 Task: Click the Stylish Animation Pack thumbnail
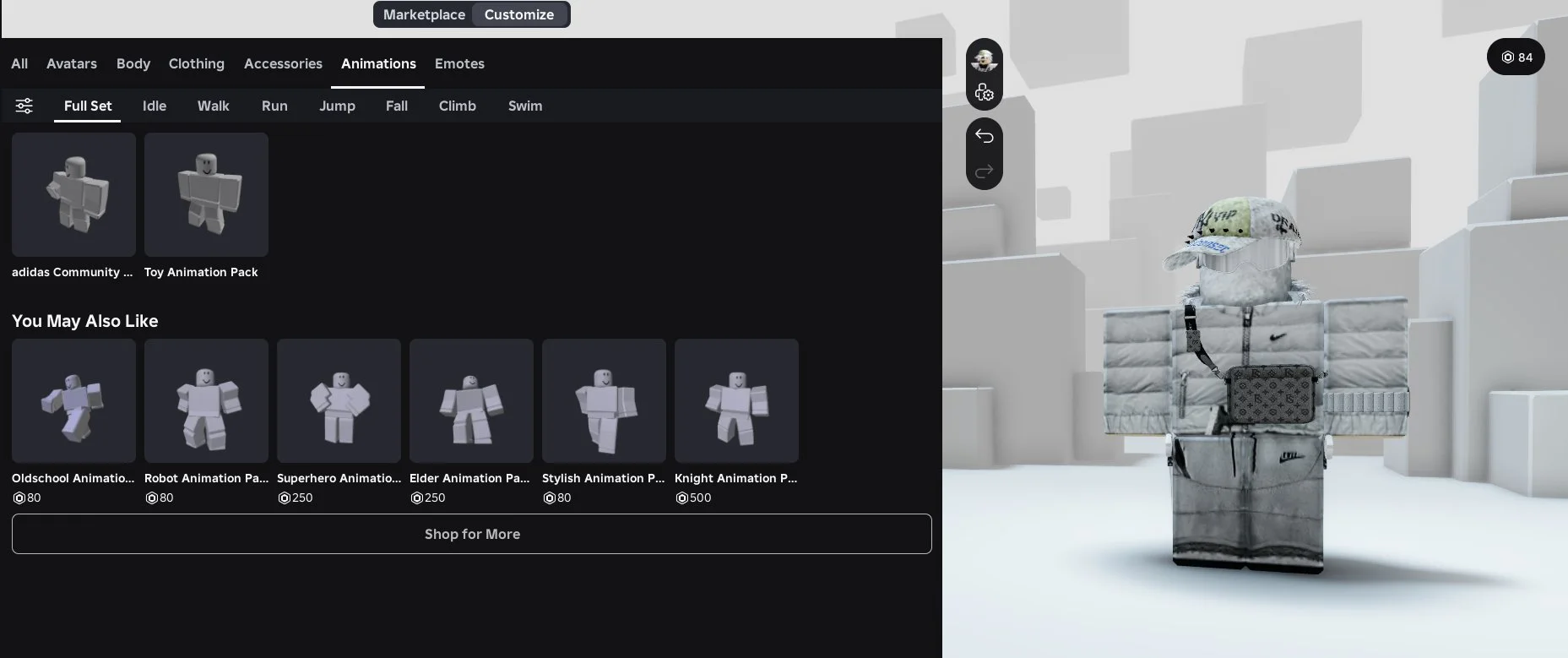click(x=604, y=401)
